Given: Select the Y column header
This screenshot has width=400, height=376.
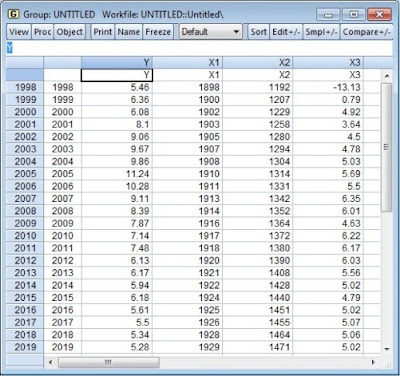Looking at the screenshot, I should [x=117, y=62].
